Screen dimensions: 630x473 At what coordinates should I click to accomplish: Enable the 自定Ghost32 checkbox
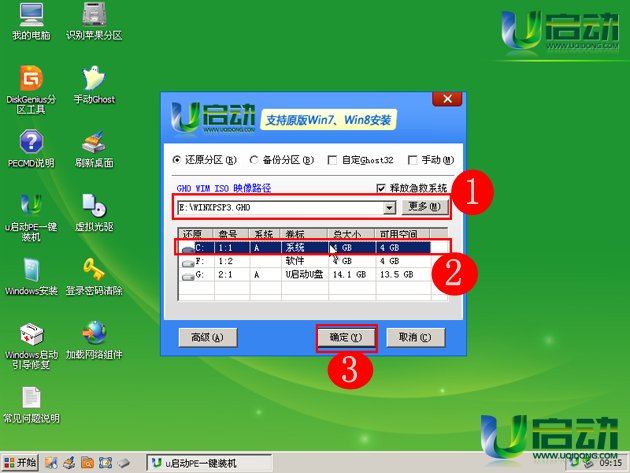pos(334,160)
